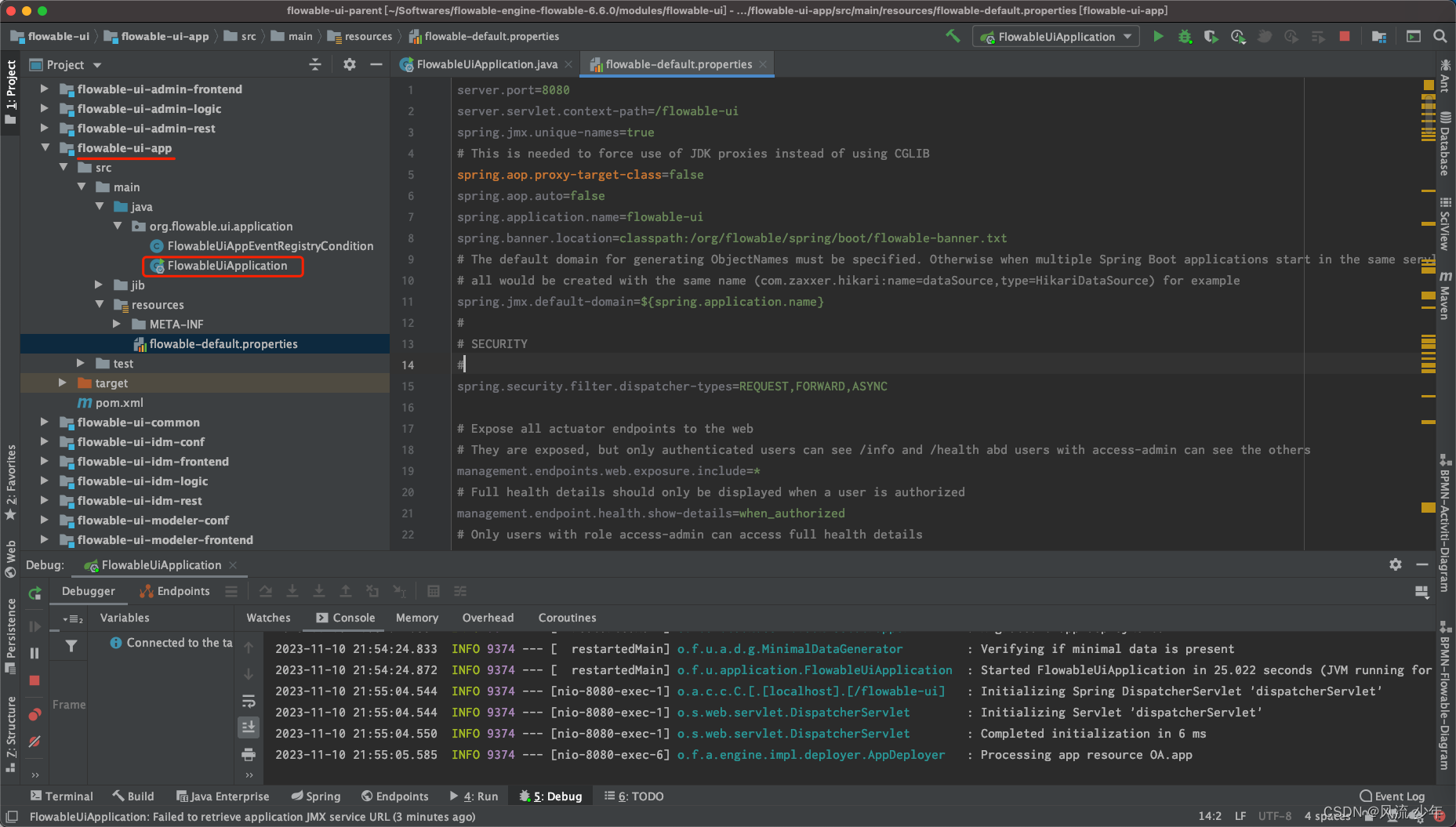The height and width of the screenshot is (827, 1456).
Task: Rerun the program via debugger restart icon
Action: pyautogui.click(x=34, y=593)
